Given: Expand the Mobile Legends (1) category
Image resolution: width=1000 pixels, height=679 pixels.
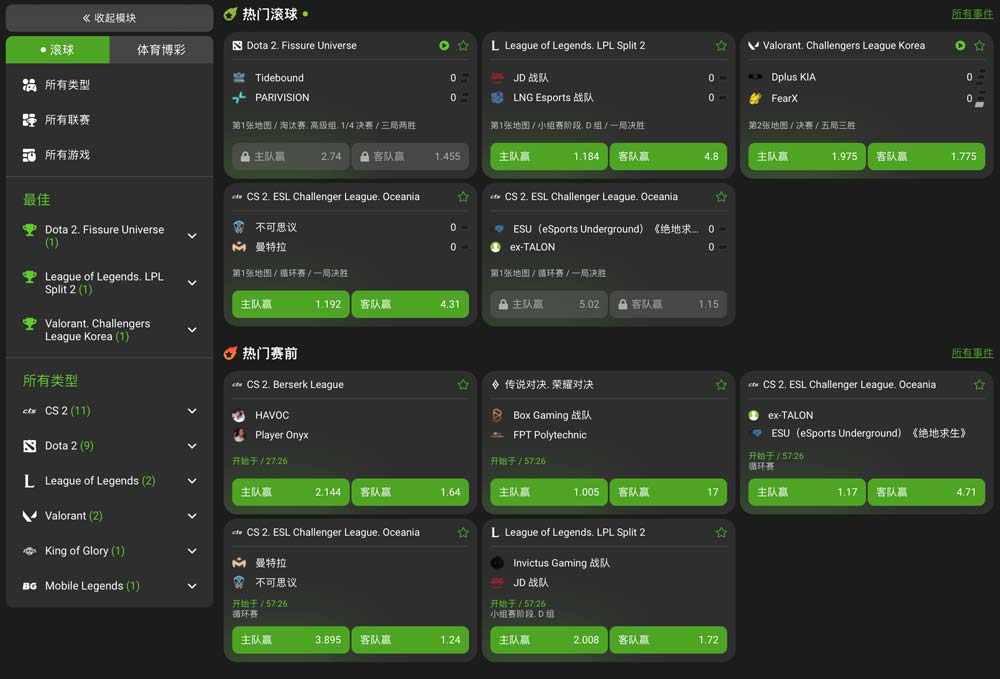Looking at the screenshot, I should click(x=192, y=586).
